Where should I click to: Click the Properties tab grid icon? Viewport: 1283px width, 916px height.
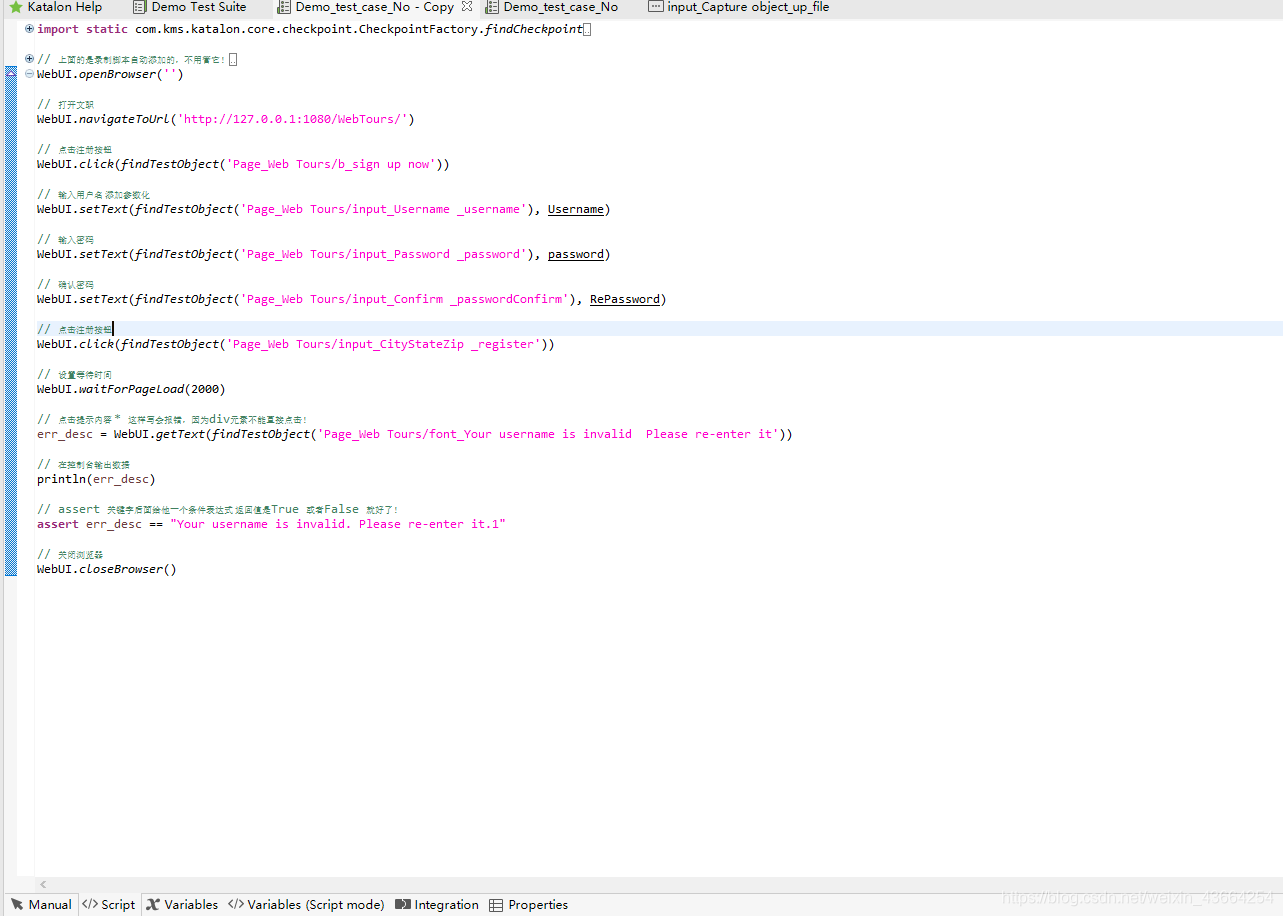496,905
